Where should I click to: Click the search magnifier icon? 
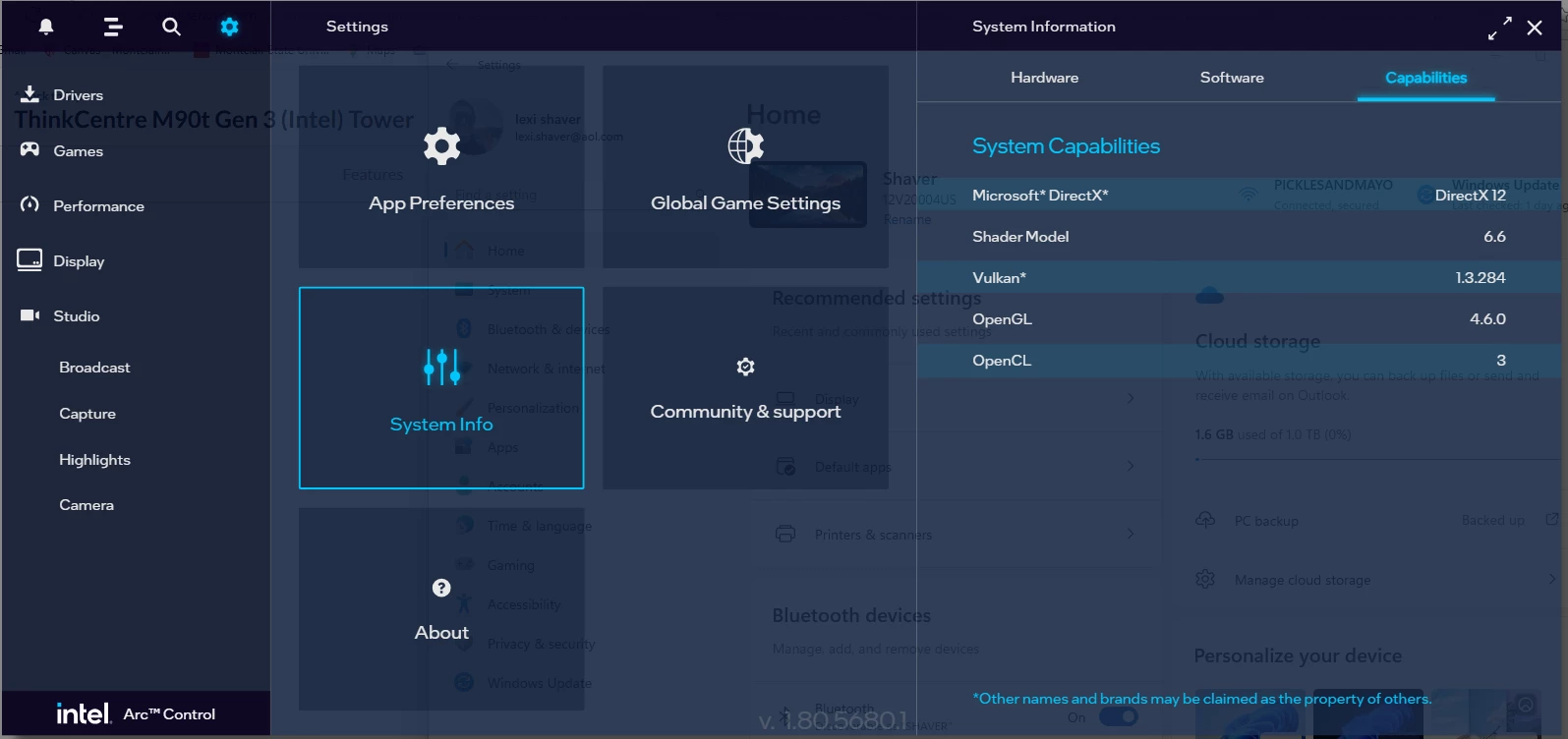(171, 27)
